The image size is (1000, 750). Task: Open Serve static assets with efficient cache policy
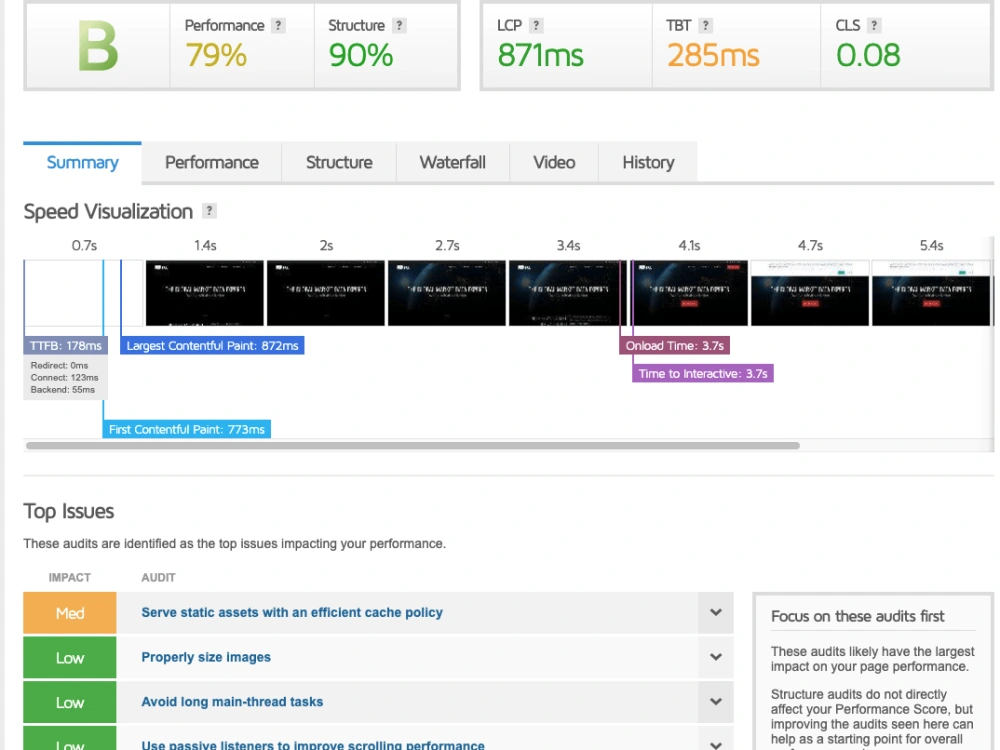point(292,612)
